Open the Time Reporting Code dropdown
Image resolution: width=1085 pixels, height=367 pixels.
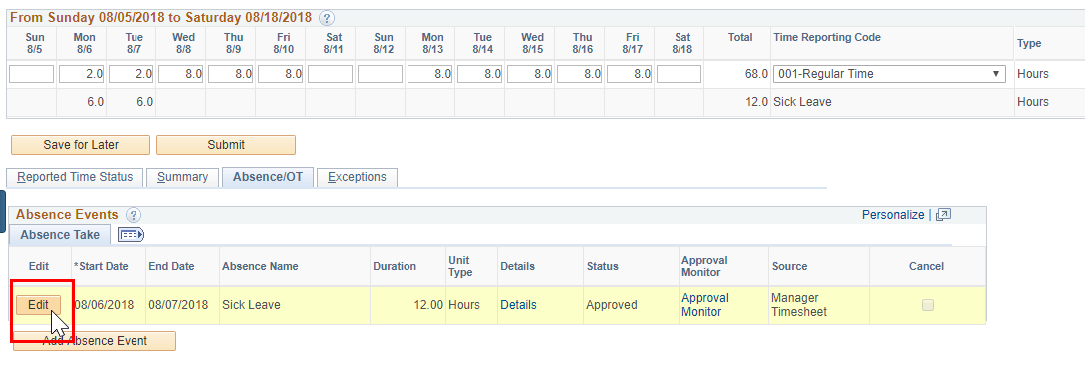click(889, 73)
